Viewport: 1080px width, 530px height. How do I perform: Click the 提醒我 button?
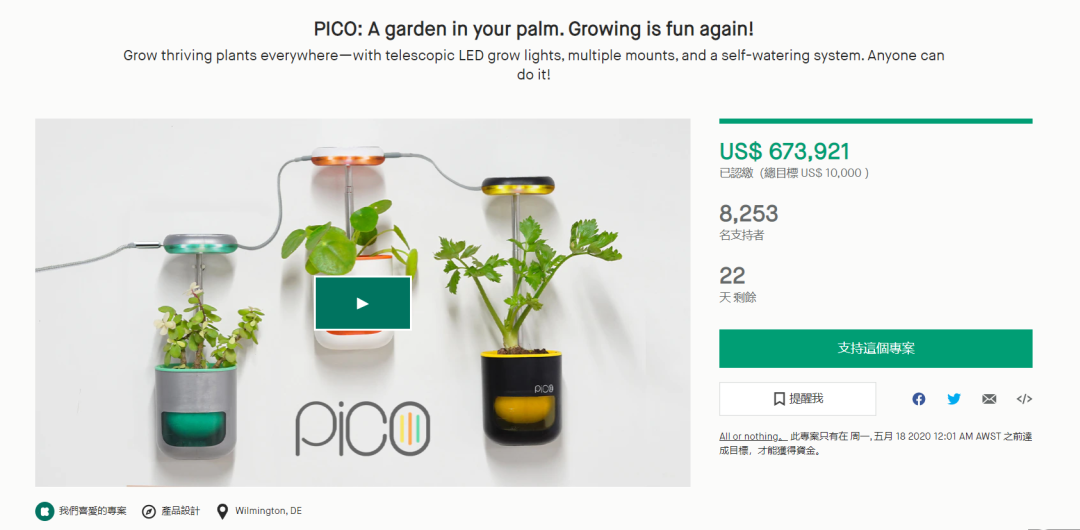798,399
